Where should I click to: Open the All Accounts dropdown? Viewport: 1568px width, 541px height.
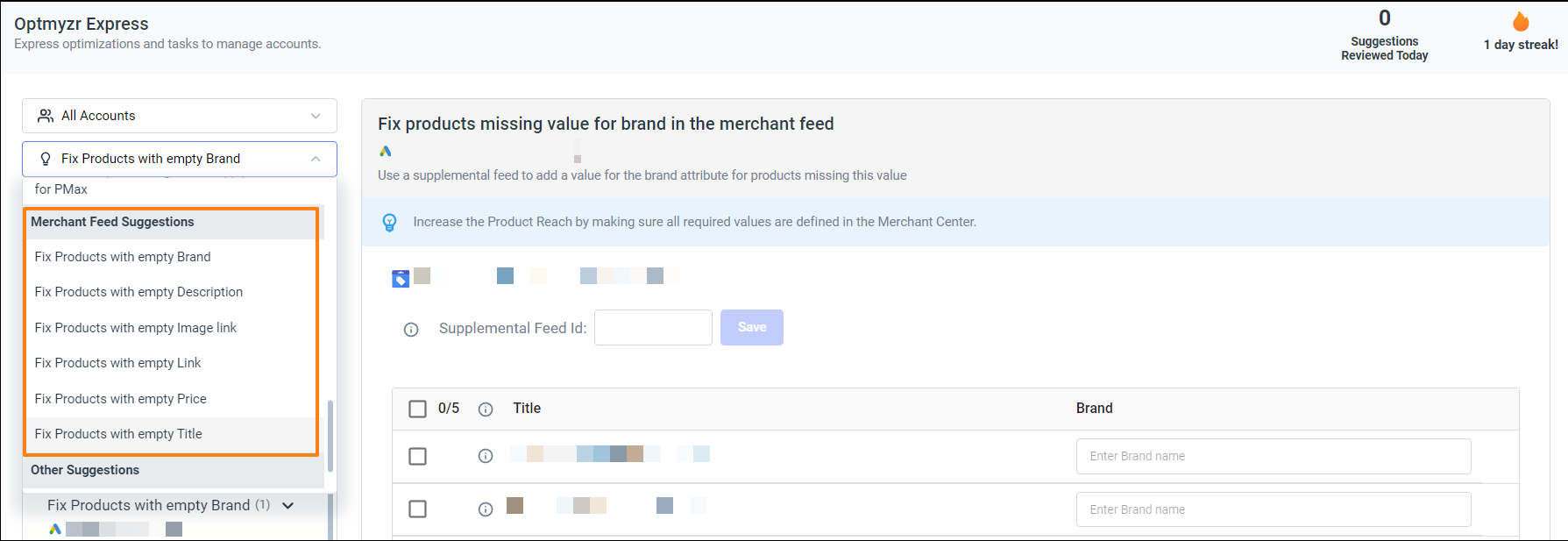pyautogui.click(x=180, y=116)
